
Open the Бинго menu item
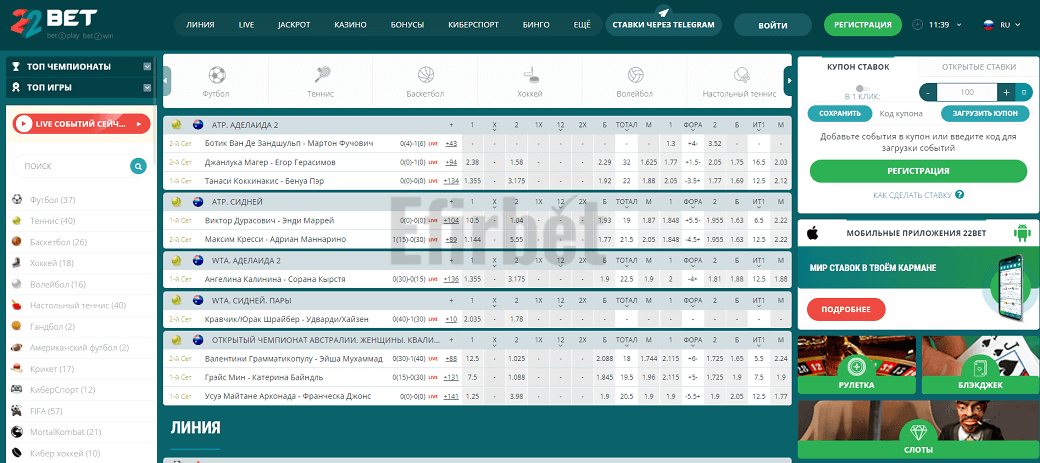point(536,25)
